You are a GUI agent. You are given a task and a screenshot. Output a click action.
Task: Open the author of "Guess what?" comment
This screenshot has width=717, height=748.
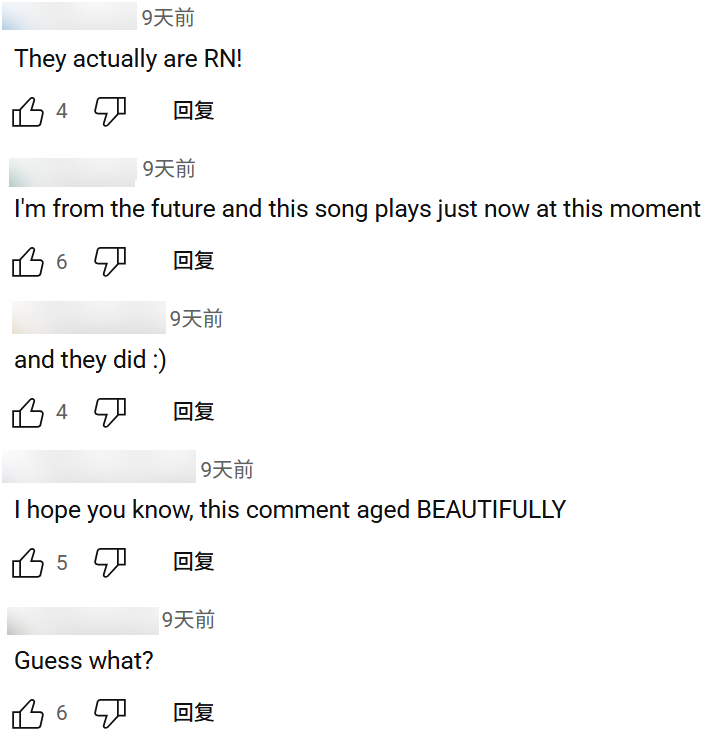click(x=82, y=620)
